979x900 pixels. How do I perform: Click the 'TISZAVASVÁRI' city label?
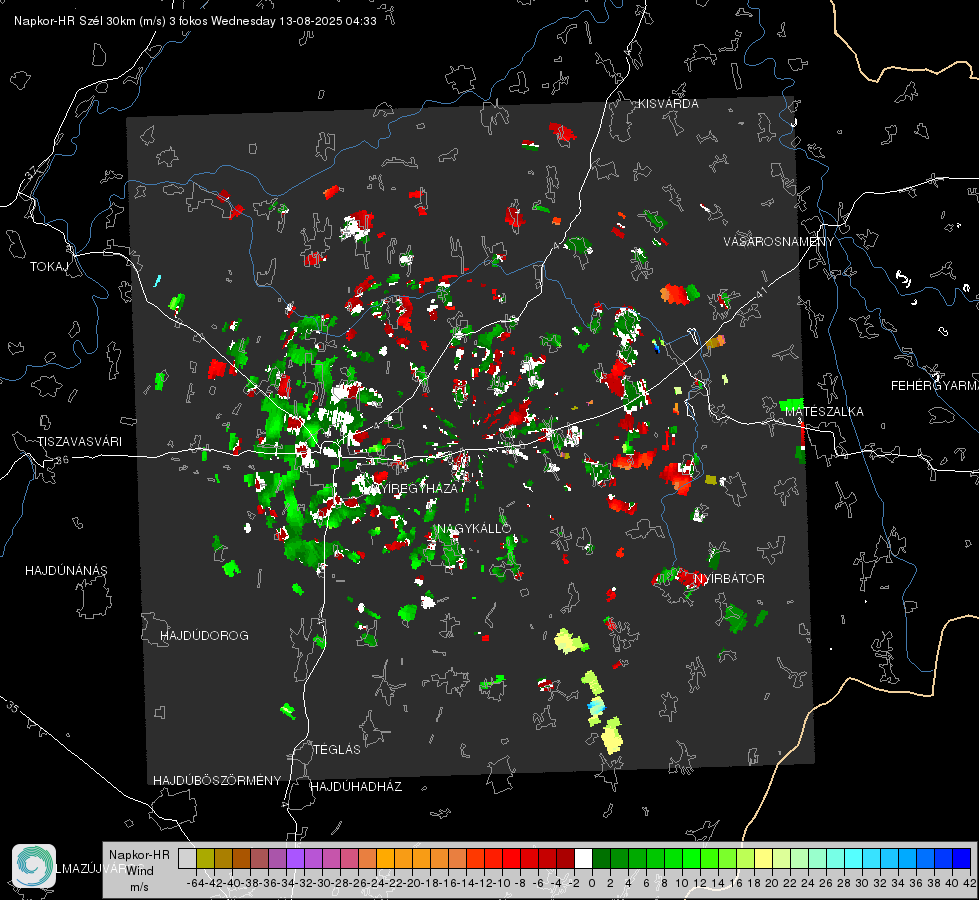tap(79, 442)
